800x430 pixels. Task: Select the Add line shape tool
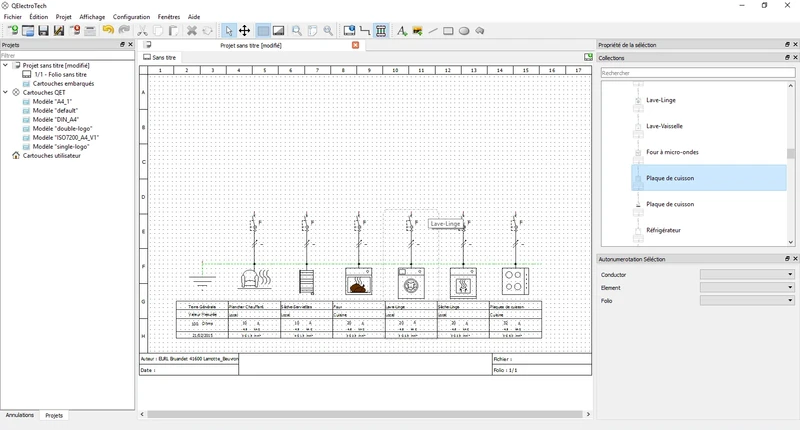433,31
